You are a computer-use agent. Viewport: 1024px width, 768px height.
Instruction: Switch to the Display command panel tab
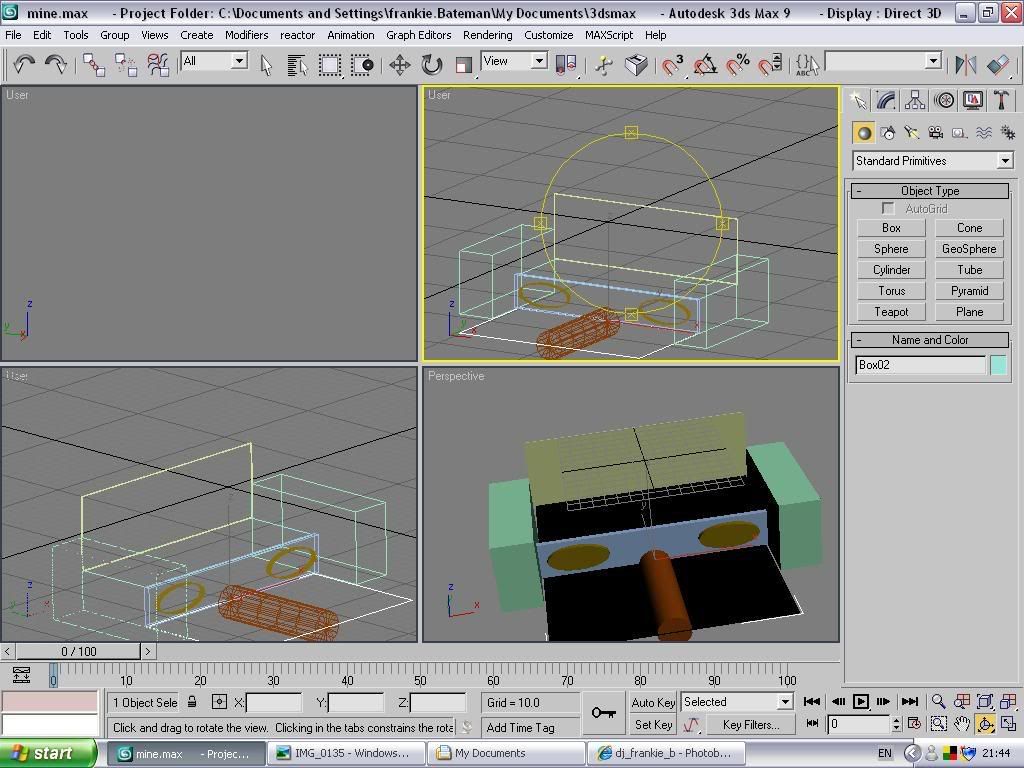pyautogui.click(x=972, y=101)
